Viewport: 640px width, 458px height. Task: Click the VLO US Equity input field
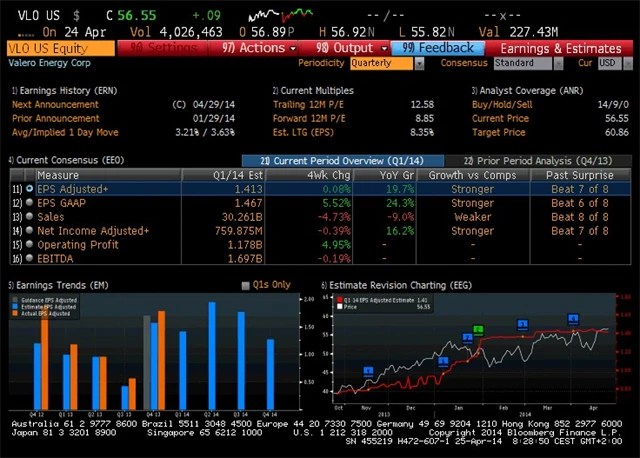click(60, 47)
